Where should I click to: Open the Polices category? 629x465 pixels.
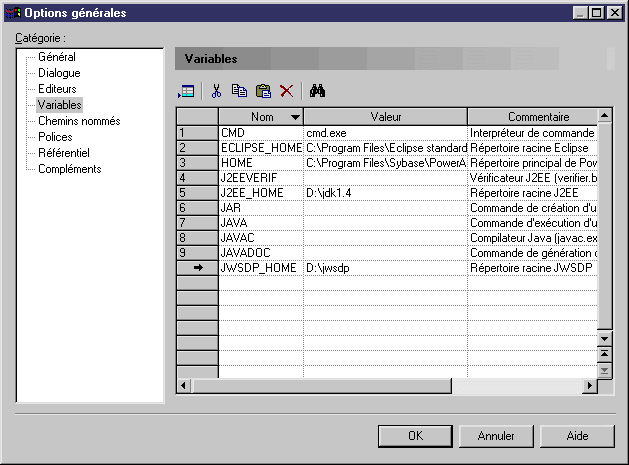[55, 137]
